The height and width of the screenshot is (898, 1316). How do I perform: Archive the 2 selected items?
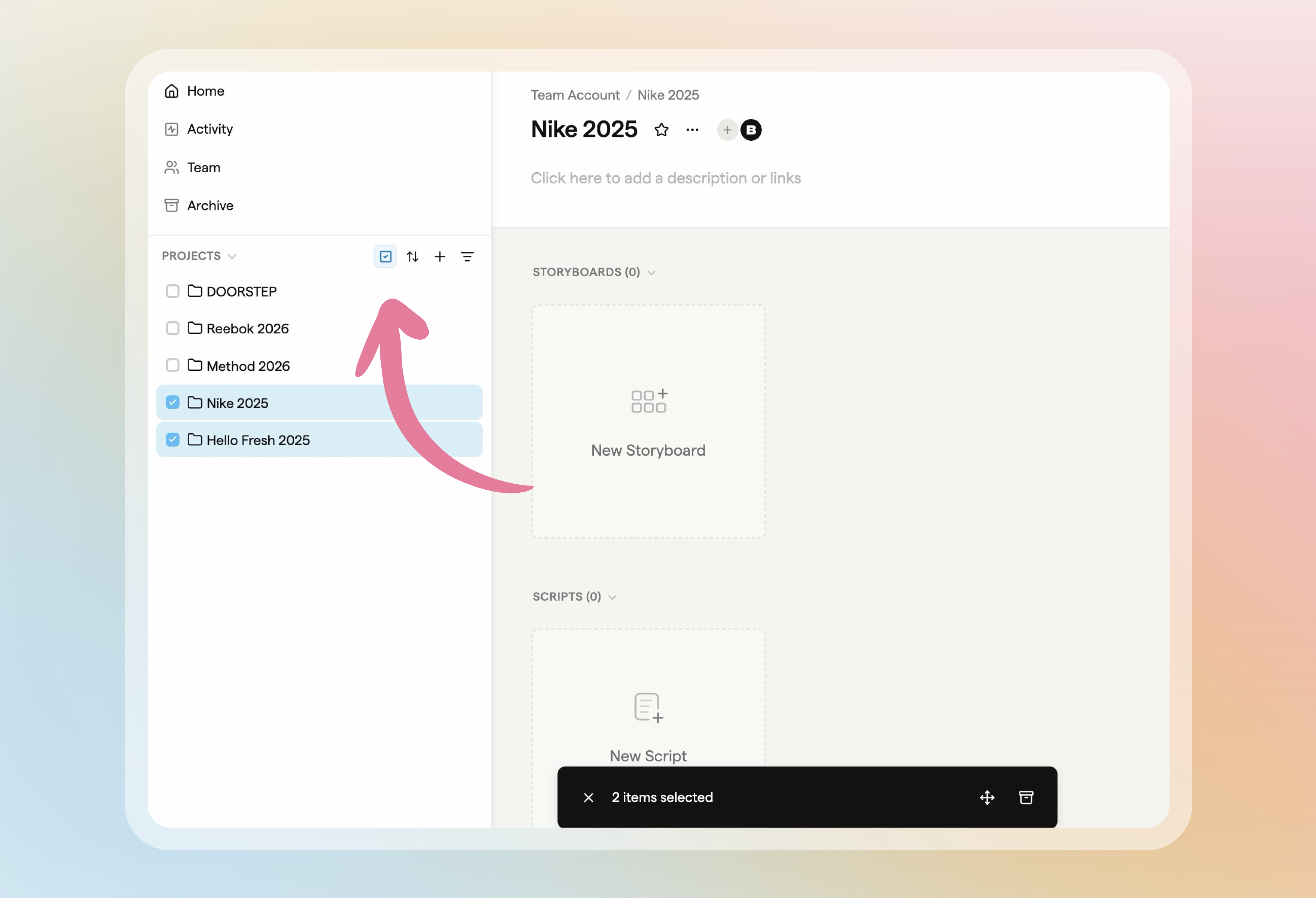(x=1026, y=798)
